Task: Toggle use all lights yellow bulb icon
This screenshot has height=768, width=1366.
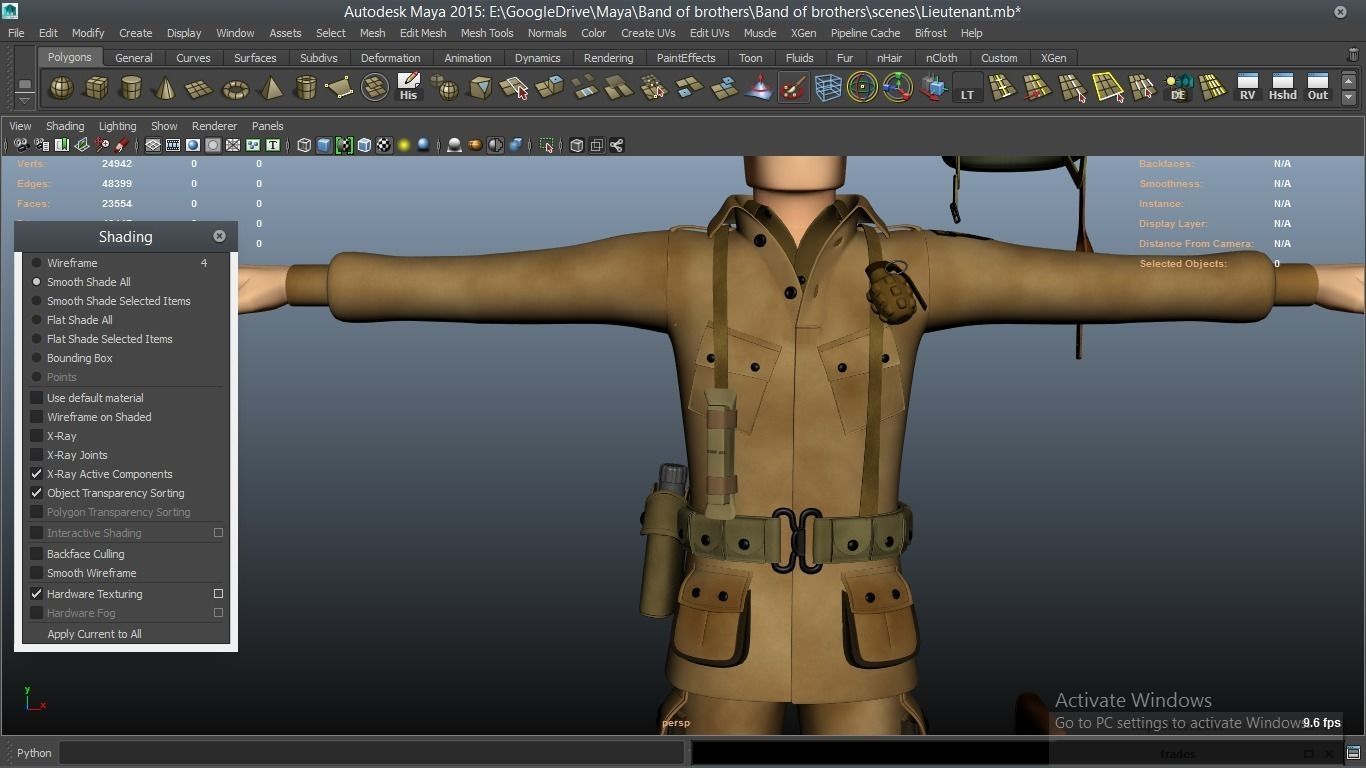Action: click(404, 145)
